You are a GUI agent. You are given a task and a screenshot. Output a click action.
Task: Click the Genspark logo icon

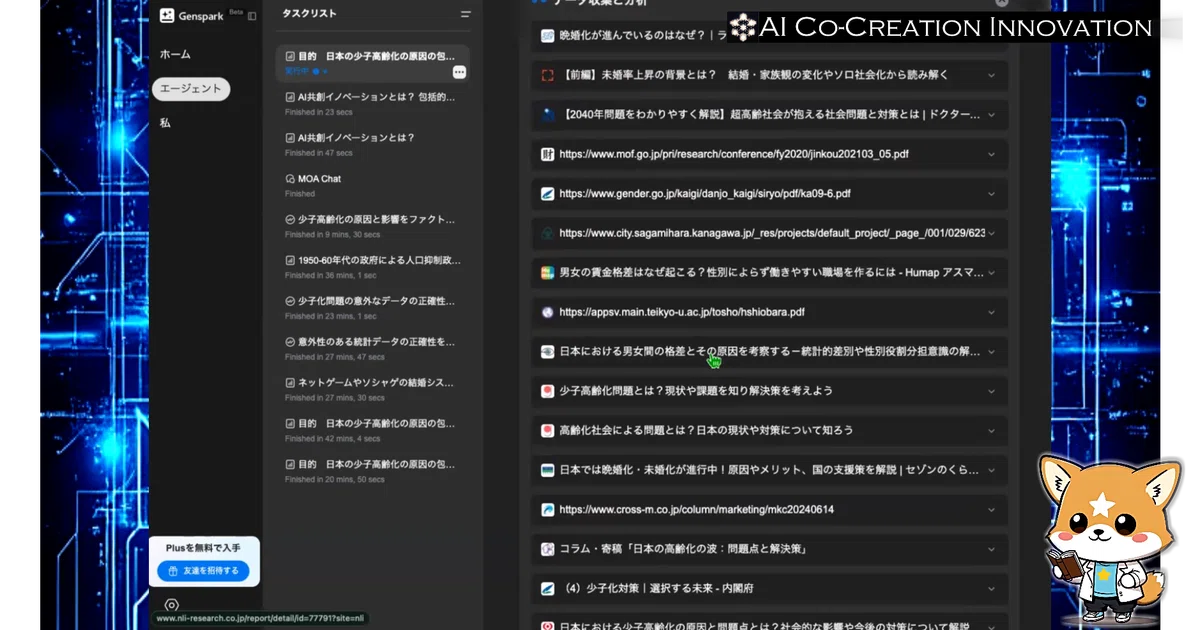[166, 15]
